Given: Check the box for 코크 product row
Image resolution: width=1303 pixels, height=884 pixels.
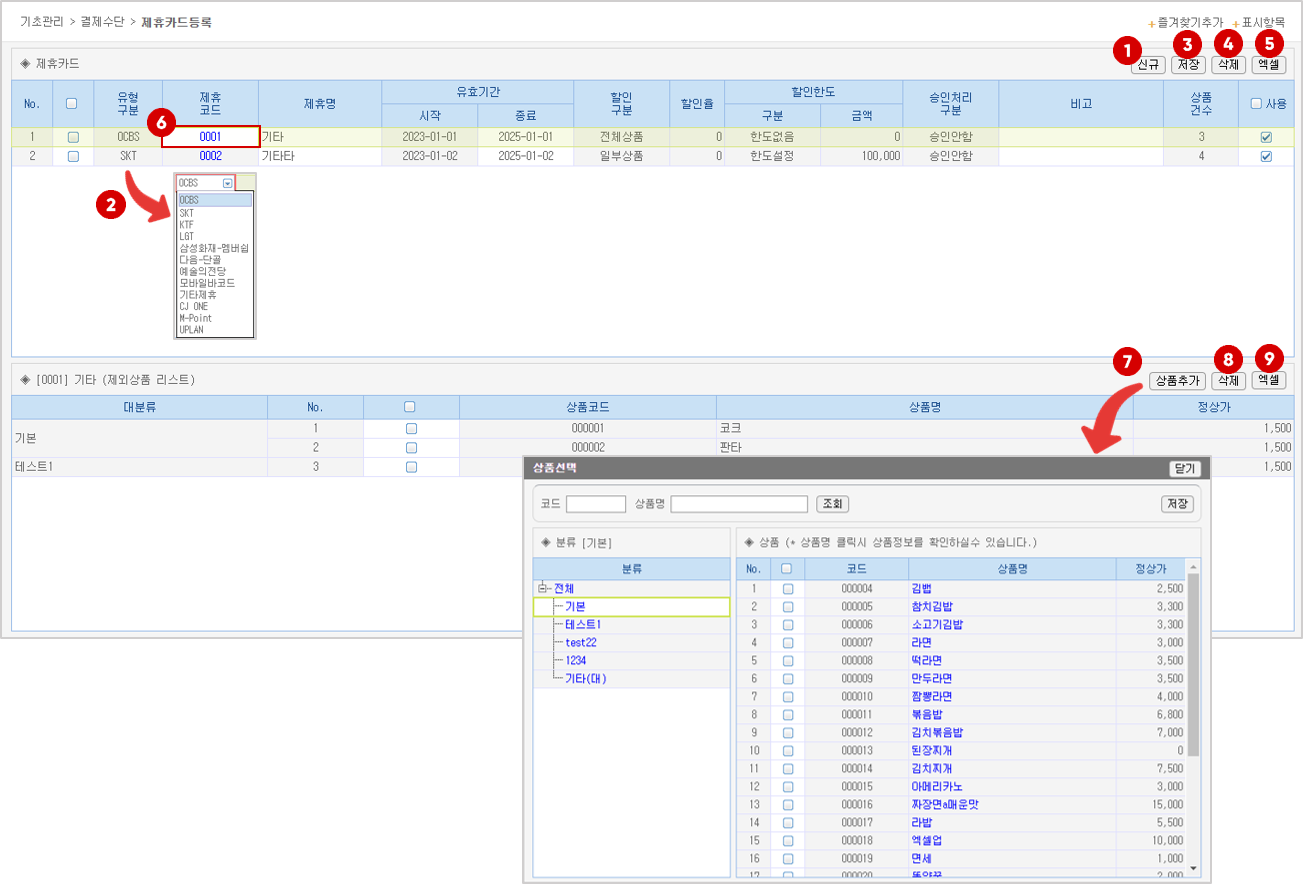Looking at the screenshot, I should [x=411, y=428].
